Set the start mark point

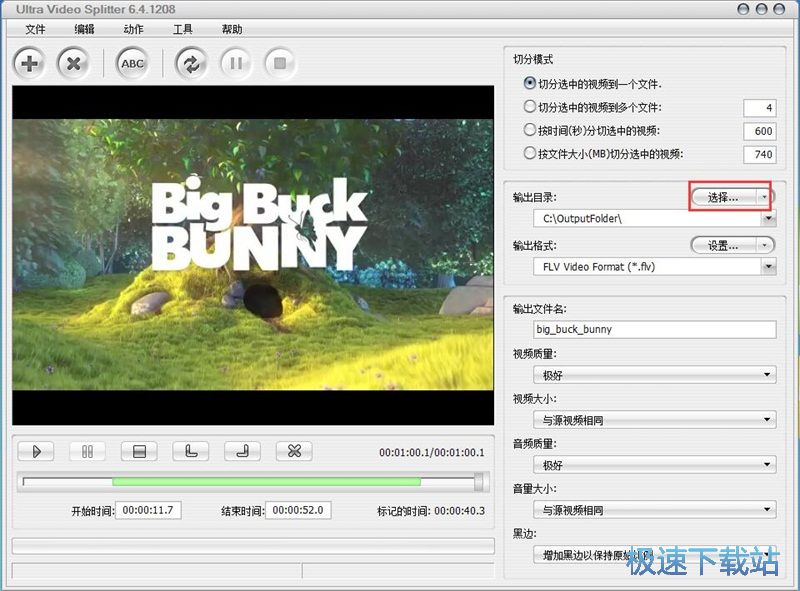tap(191, 452)
